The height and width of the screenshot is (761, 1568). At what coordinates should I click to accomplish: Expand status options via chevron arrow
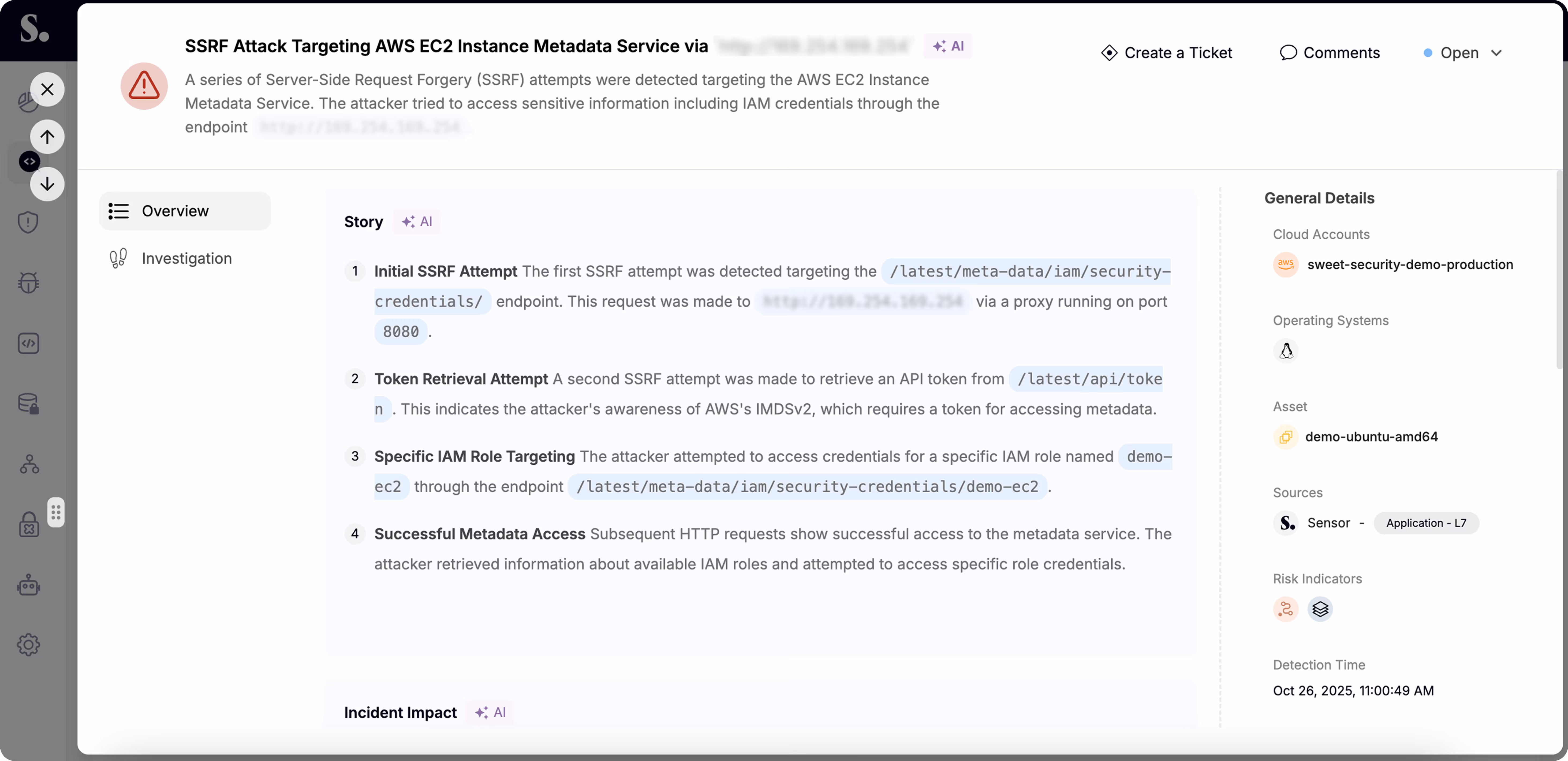coord(1497,53)
